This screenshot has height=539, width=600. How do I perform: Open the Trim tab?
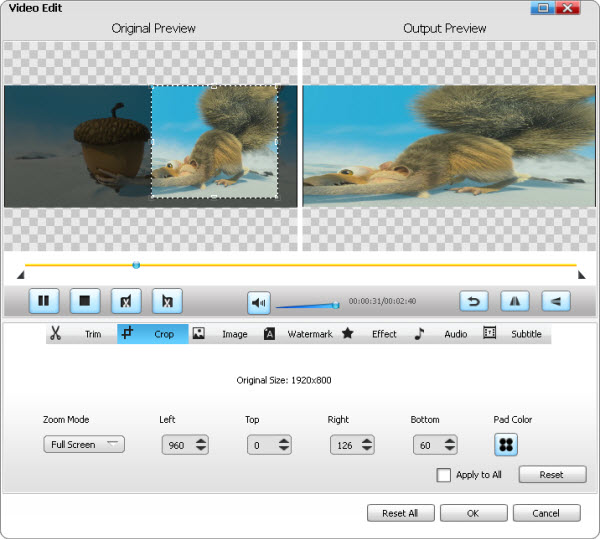click(82, 334)
